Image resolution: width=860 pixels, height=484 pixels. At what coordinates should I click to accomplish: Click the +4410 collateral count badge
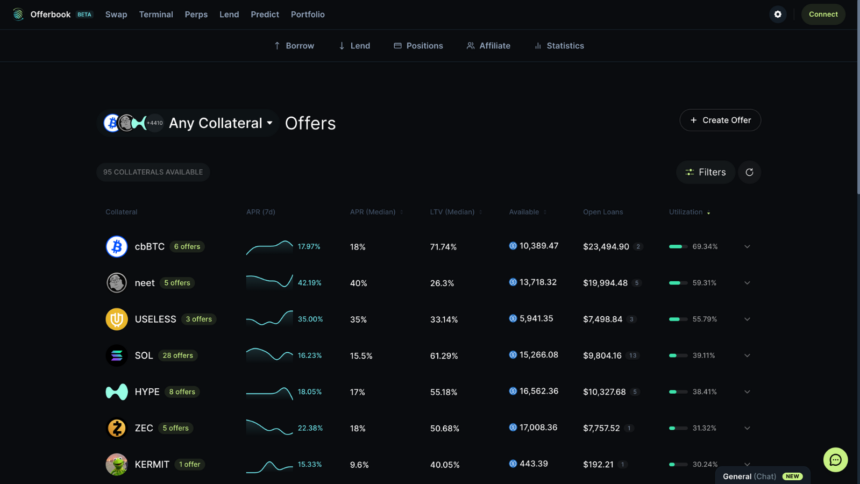[x=155, y=123]
